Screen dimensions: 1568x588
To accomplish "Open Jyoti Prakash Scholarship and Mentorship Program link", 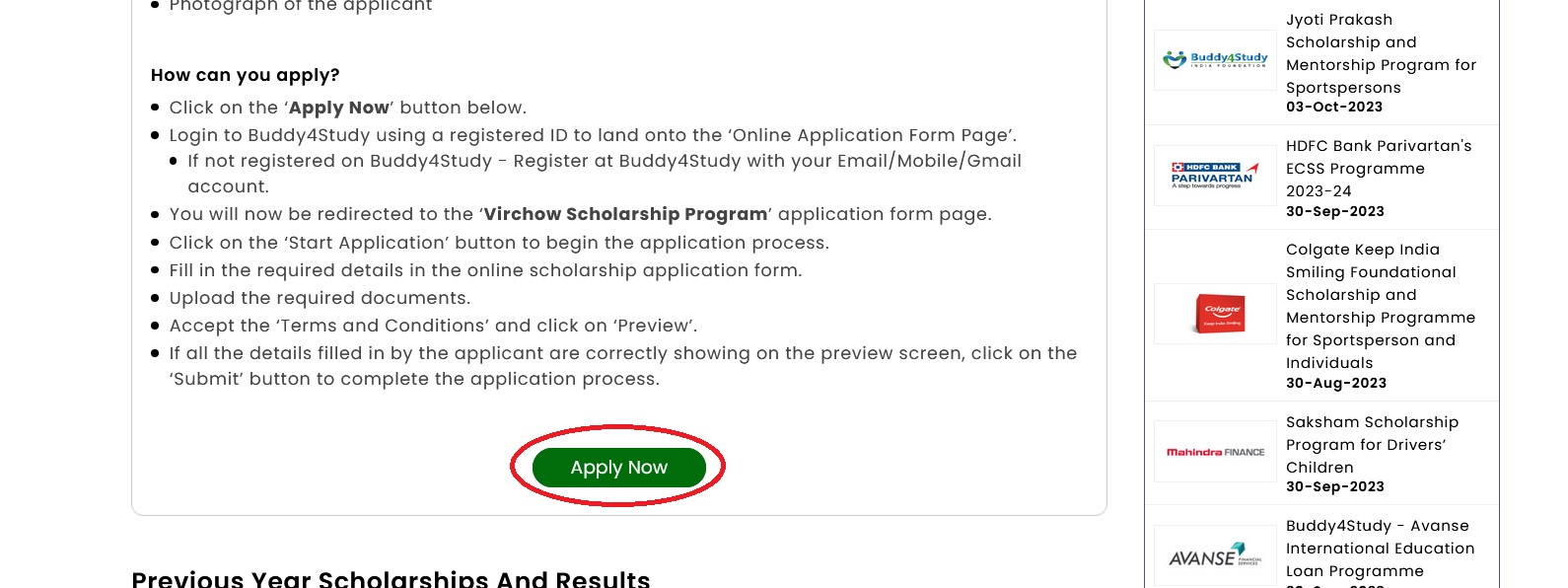I will (1381, 53).
